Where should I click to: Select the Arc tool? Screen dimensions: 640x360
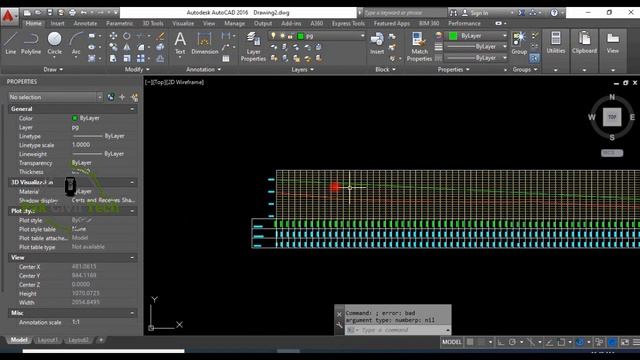(76, 44)
